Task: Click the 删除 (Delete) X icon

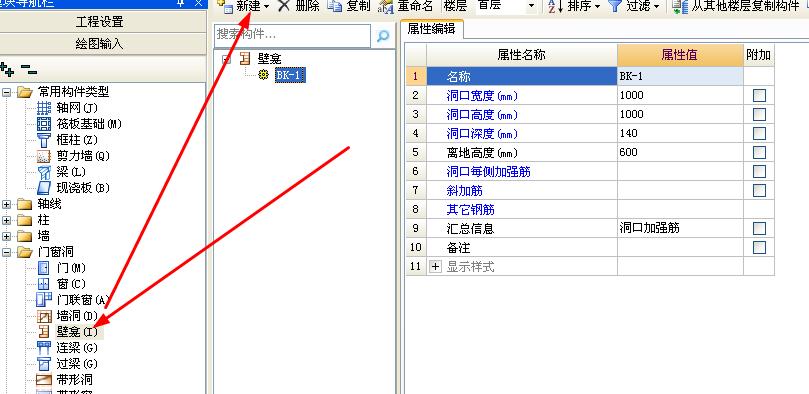Action: pos(284,6)
